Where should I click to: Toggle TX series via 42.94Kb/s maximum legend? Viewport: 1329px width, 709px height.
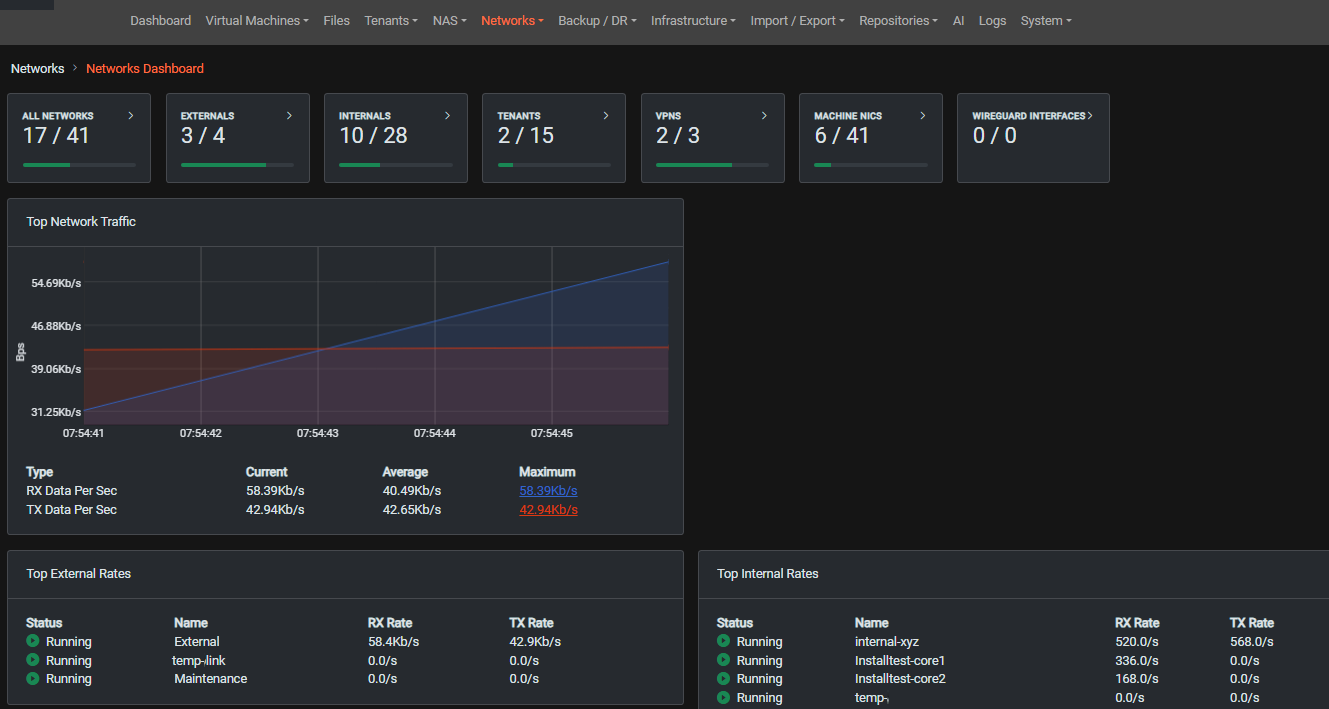click(x=548, y=510)
